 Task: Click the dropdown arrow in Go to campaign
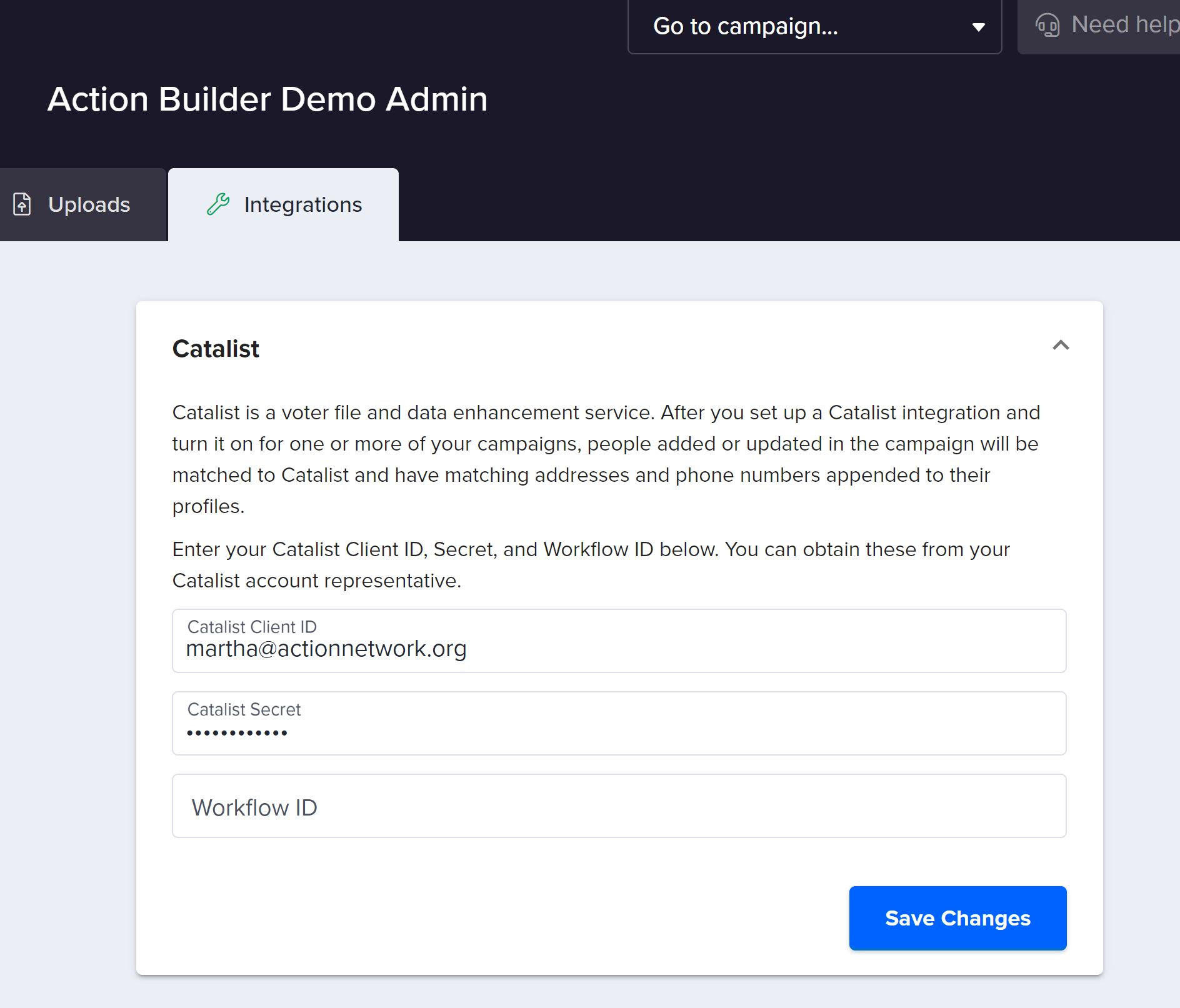[977, 28]
